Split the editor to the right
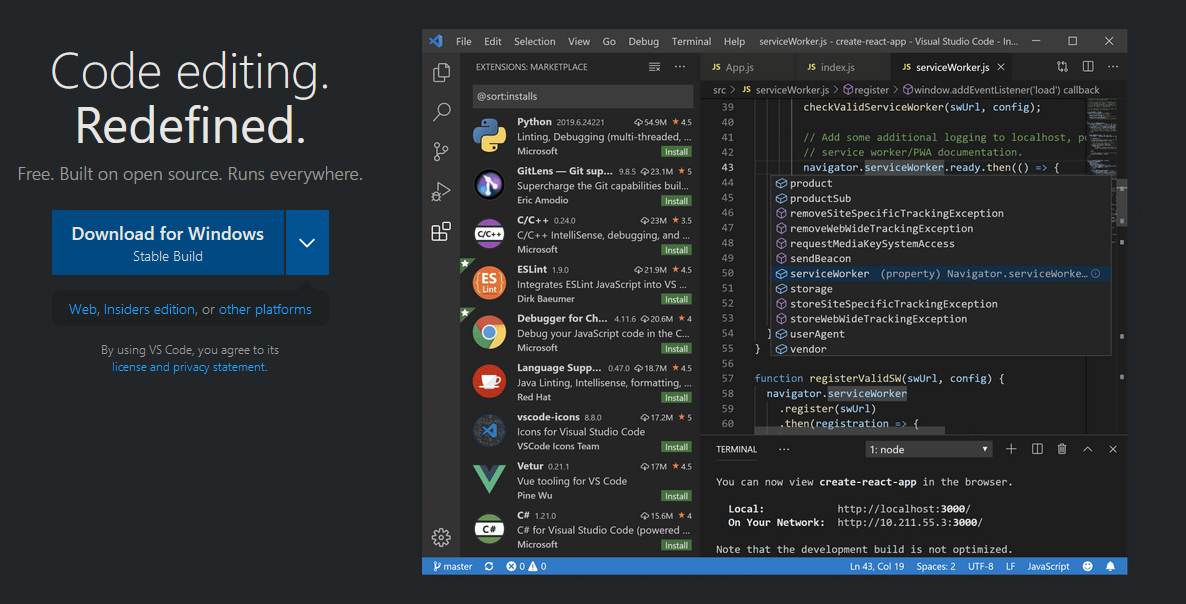Screen dimensions: 1186x604 (1088, 67)
